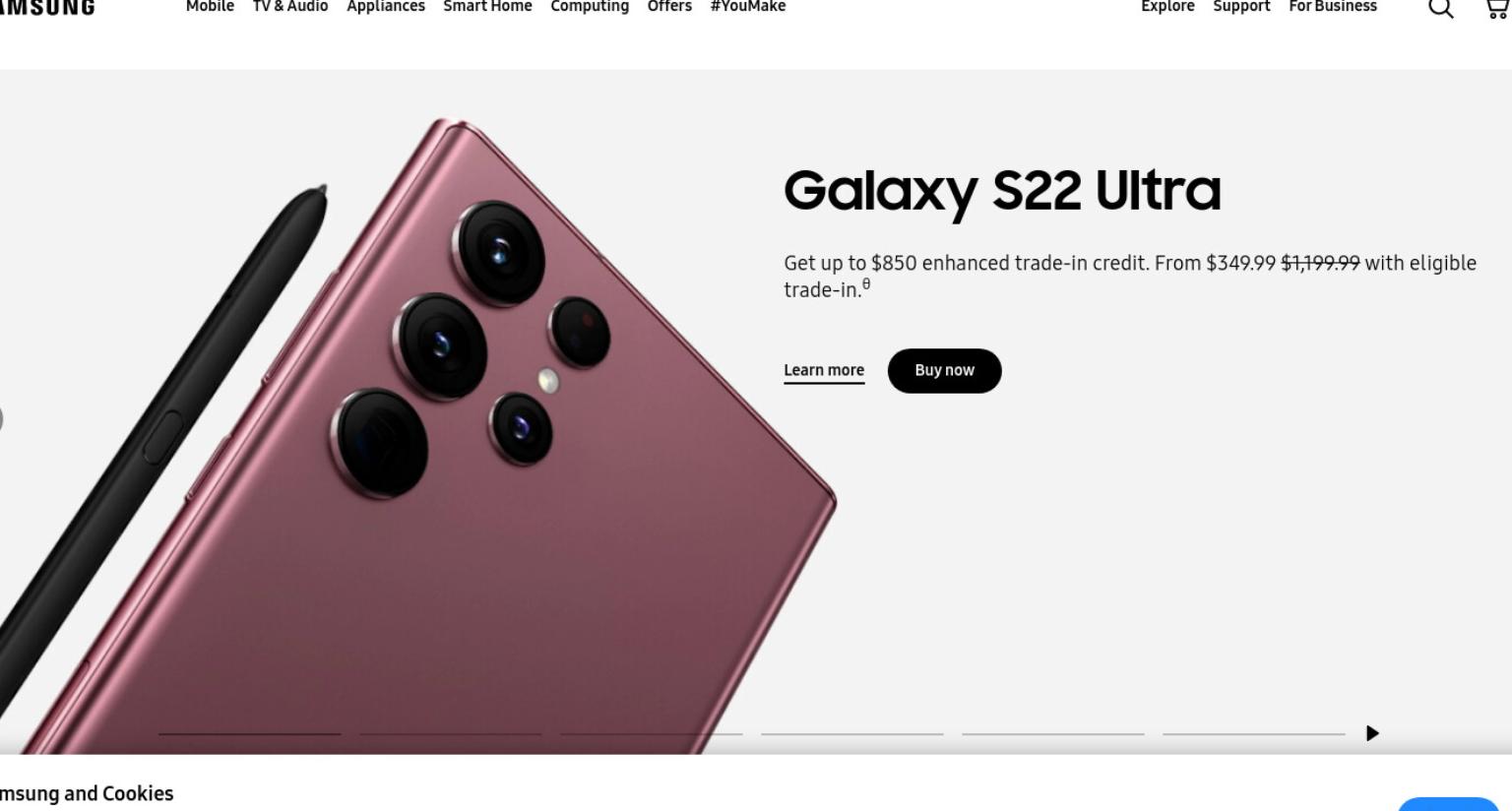Open the shopping cart icon
The height and width of the screenshot is (811, 1512).
coord(1497,8)
